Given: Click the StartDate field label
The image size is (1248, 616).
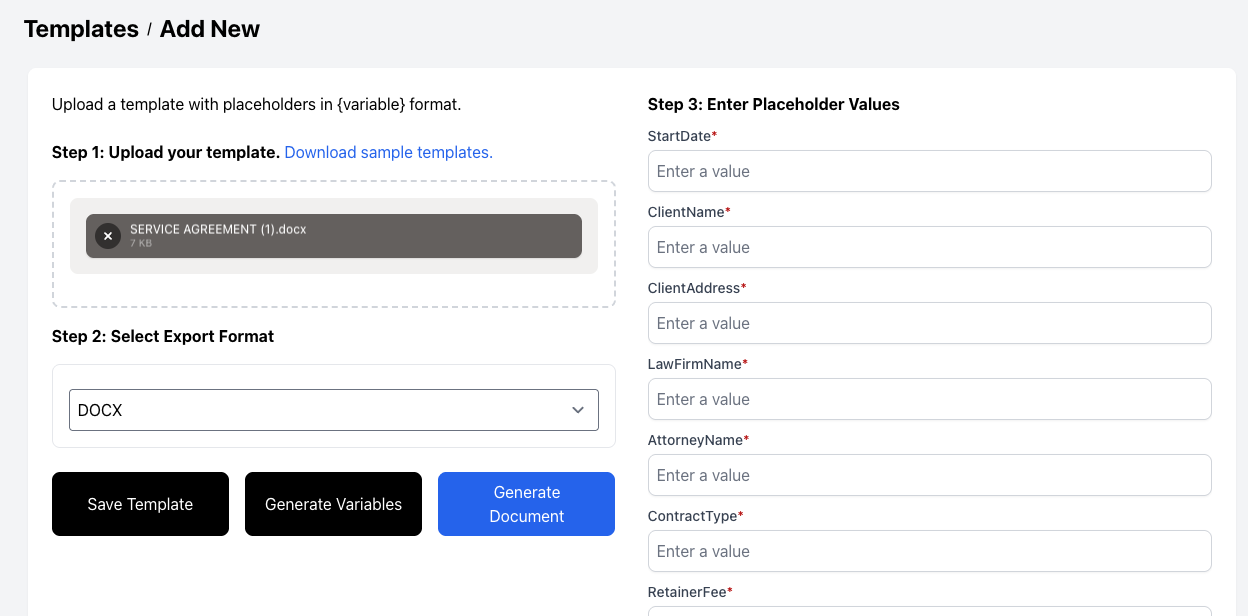Looking at the screenshot, I should [x=679, y=136].
